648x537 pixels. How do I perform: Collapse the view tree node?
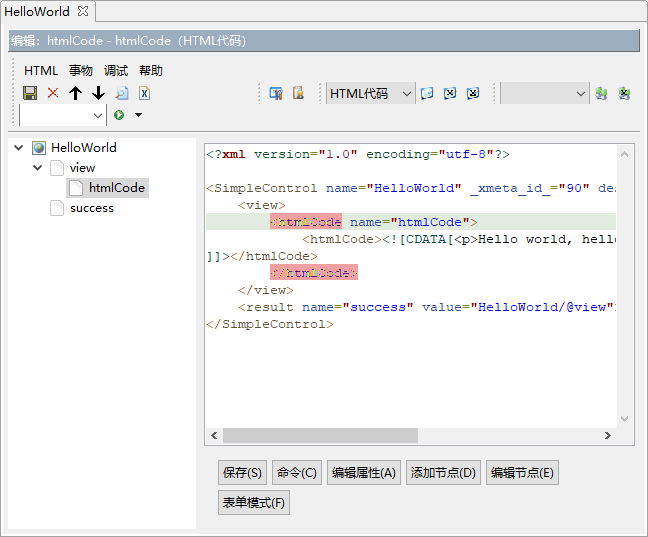click(38, 168)
